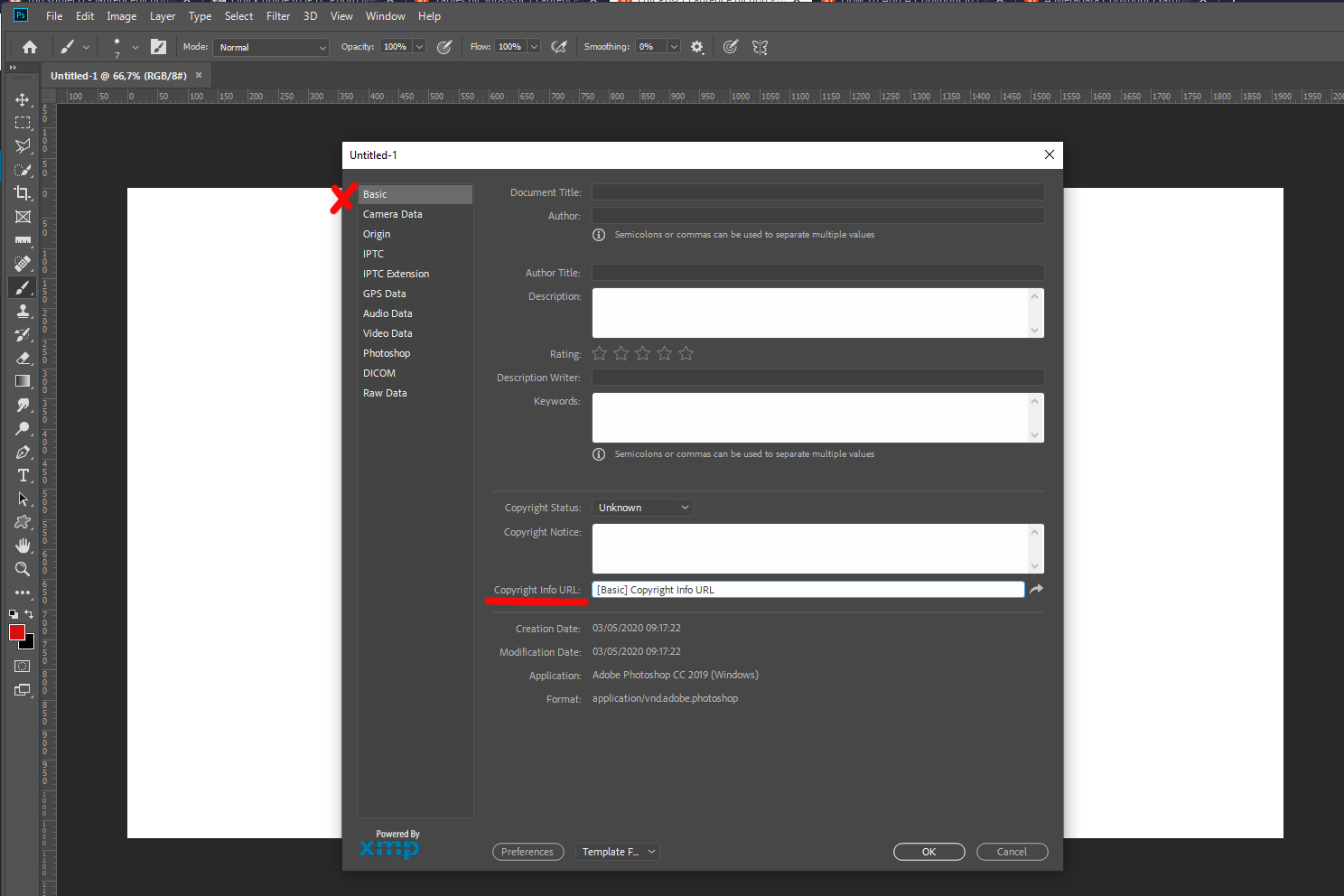Open the foreground red color swatch
1344x896 pixels.
click(x=17, y=632)
